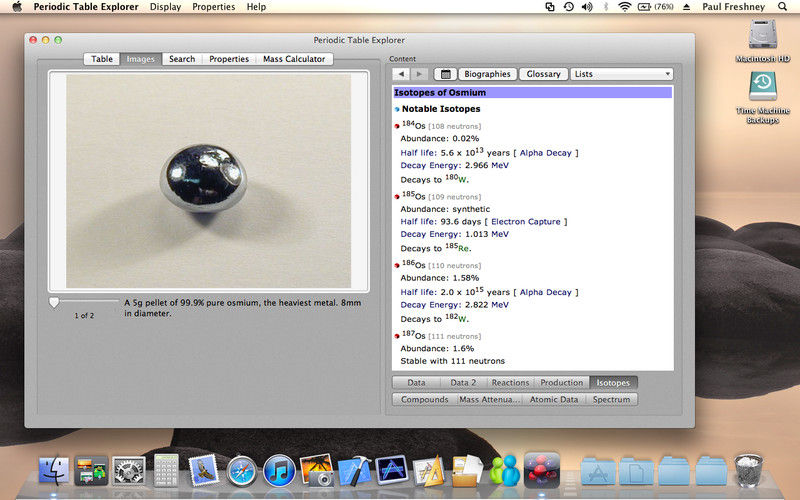Viewport: 800px width, 500px height.
Task: Click the 180W decay product link
Action: tap(456, 179)
